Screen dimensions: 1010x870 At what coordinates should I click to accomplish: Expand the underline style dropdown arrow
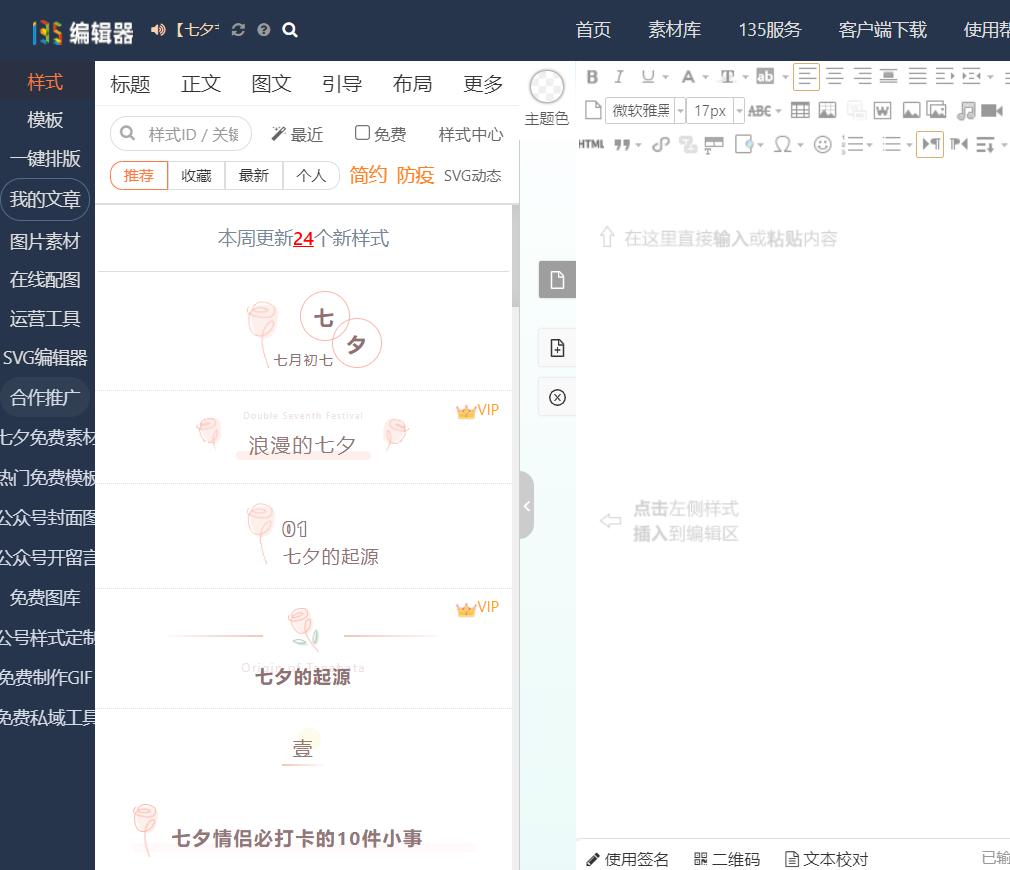pos(665,76)
